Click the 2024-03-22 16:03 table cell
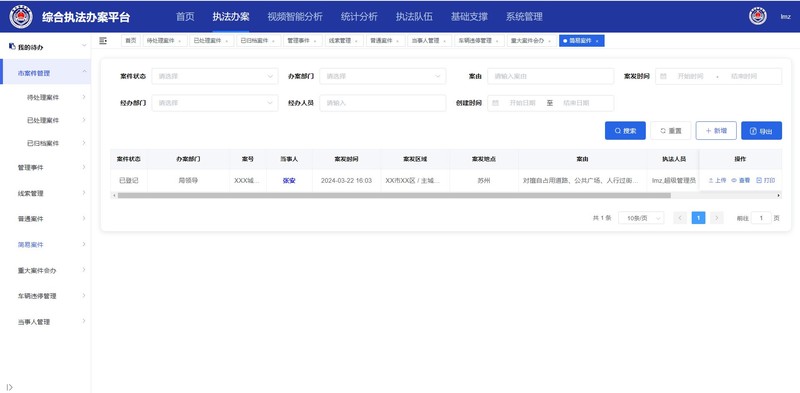The height and width of the screenshot is (393, 800). 346,181
